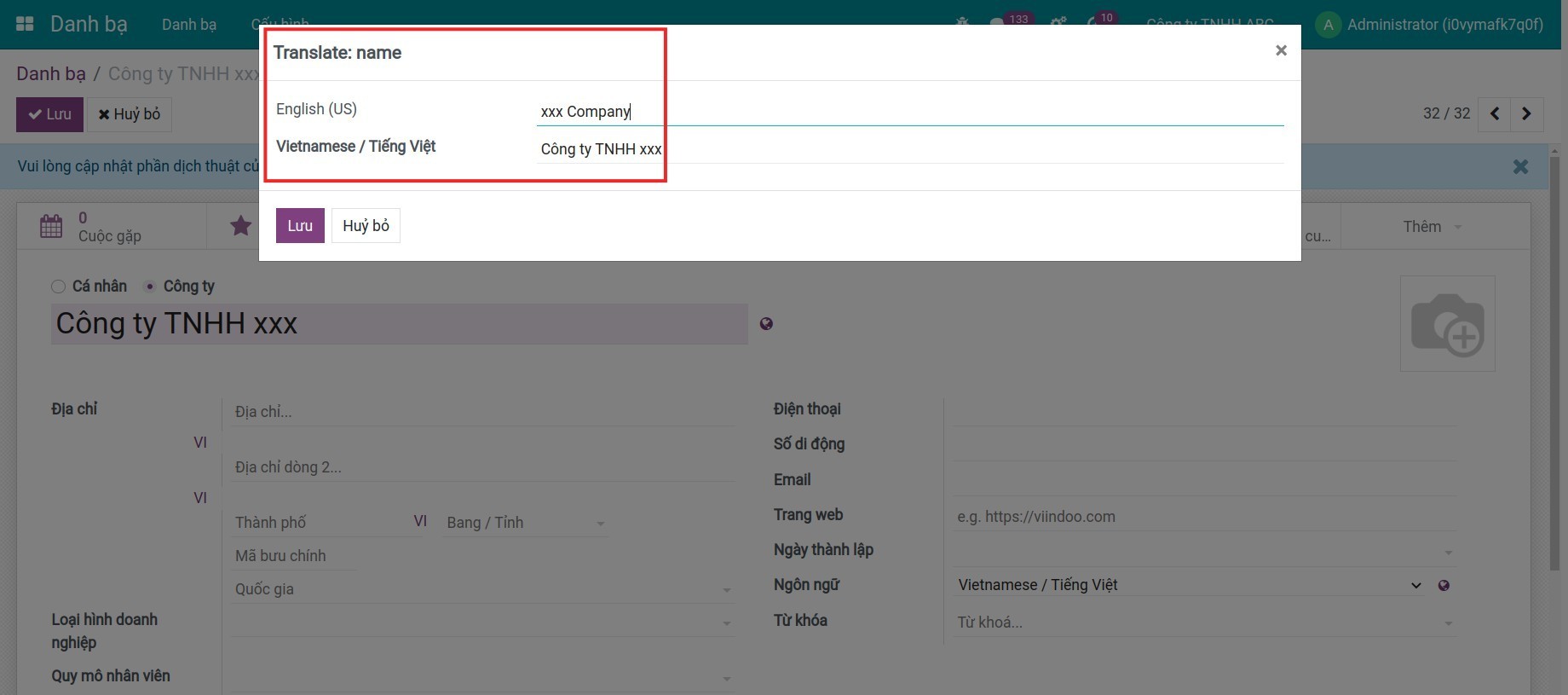
Task: Select the Công ty radio button
Action: pyautogui.click(x=150, y=287)
